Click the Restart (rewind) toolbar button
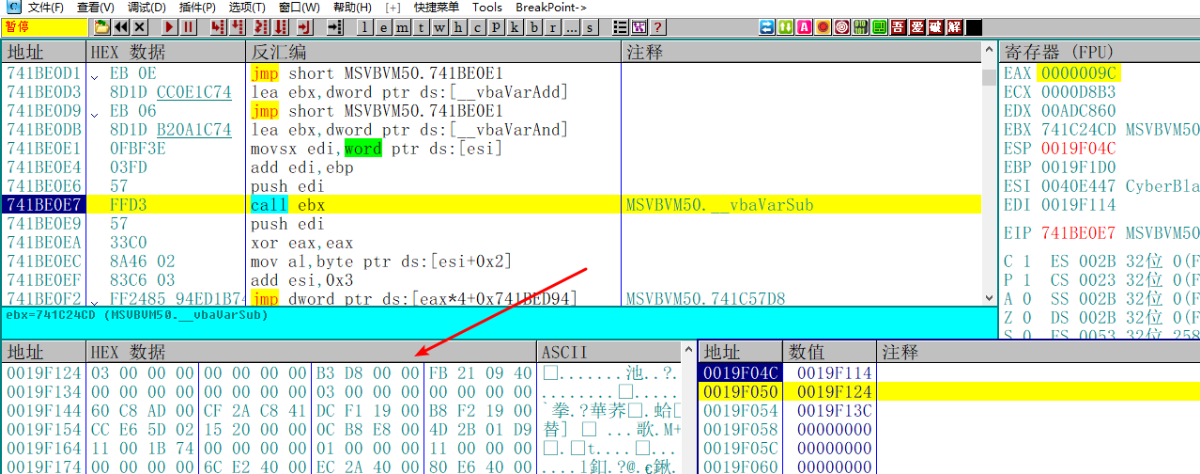 coord(120,26)
